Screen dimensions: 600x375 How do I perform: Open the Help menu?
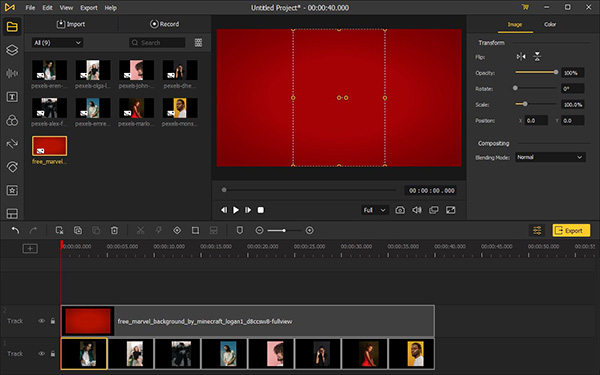click(111, 8)
